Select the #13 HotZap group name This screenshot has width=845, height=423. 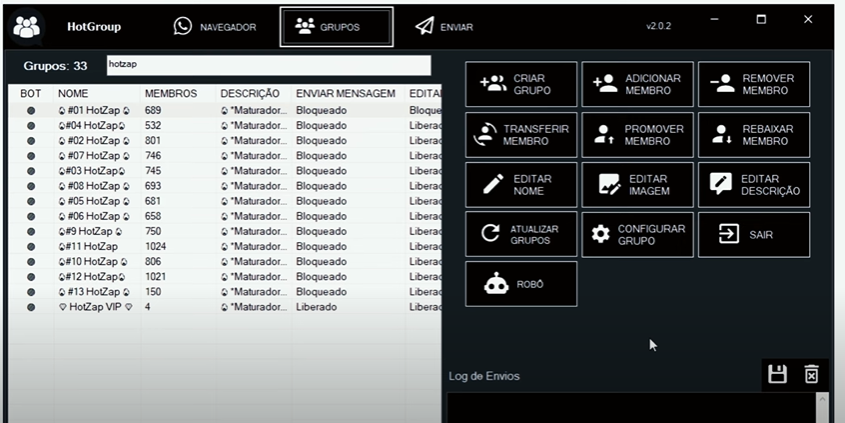(x=94, y=292)
